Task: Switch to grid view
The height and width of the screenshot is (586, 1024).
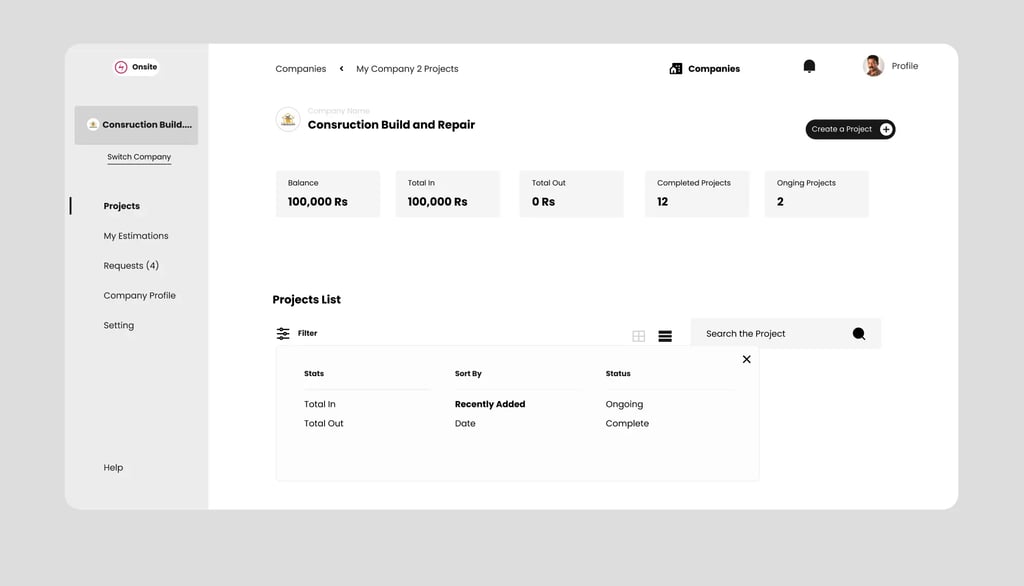Action: tap(639, 336)
